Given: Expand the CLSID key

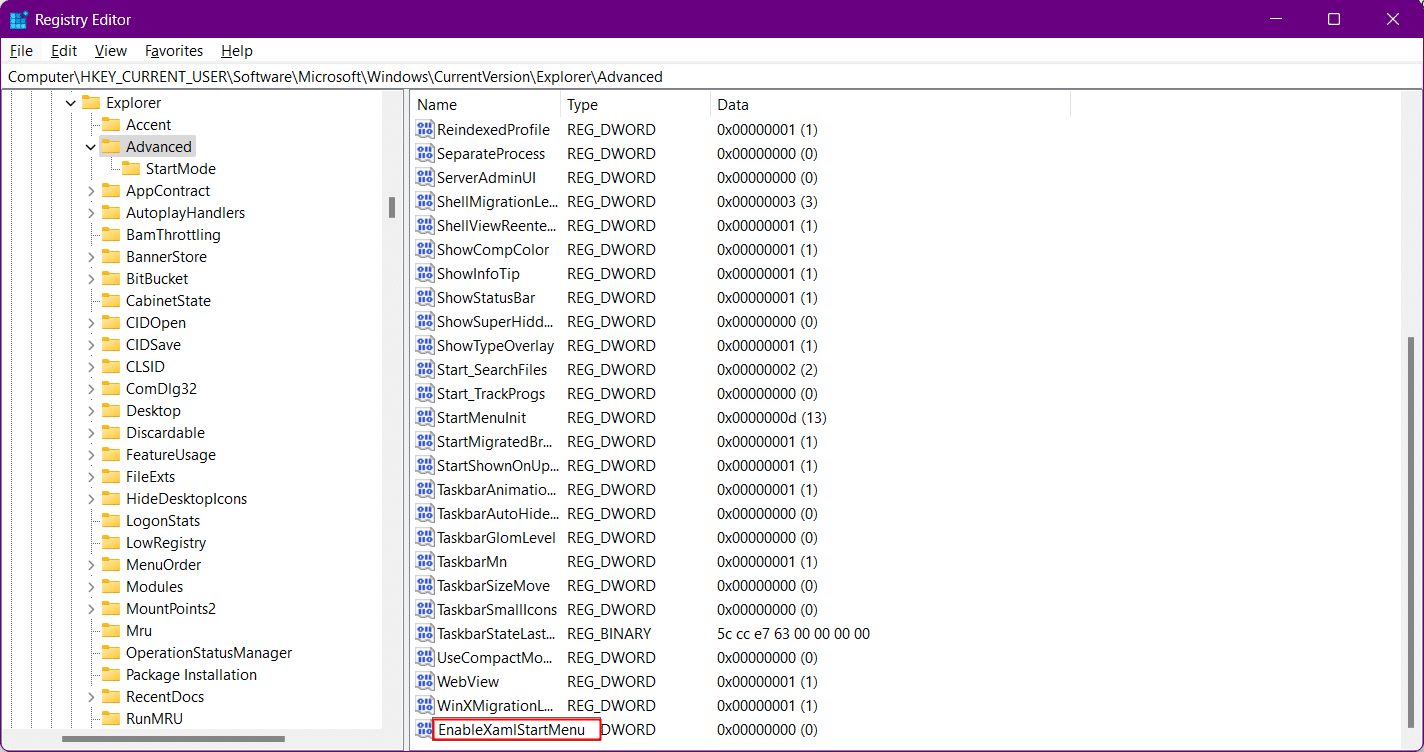Looking at the screenshot, I should point(91,367).
